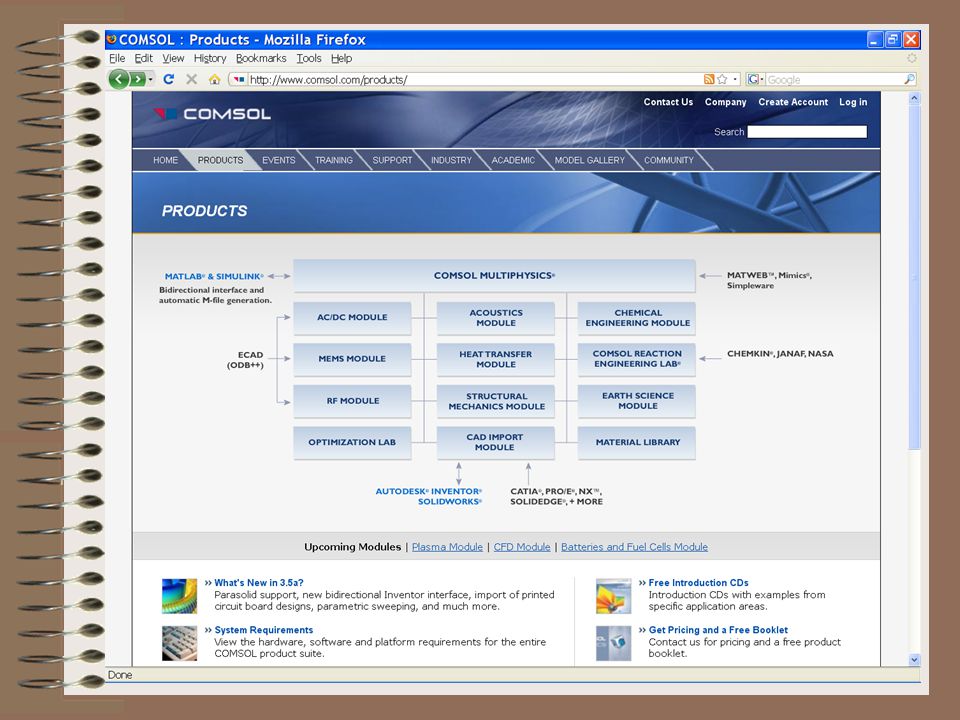Open the Company link
Viewport: 960px width, 720px height.
(x=726, y=102)
